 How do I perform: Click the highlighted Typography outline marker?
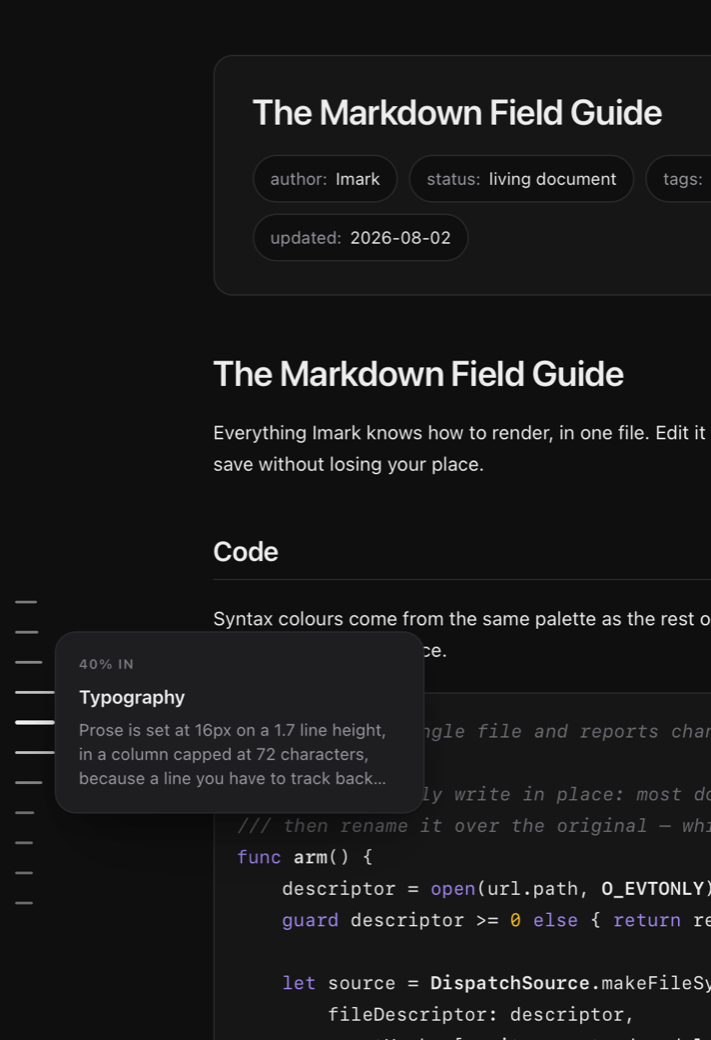click(x=34, y=722)
